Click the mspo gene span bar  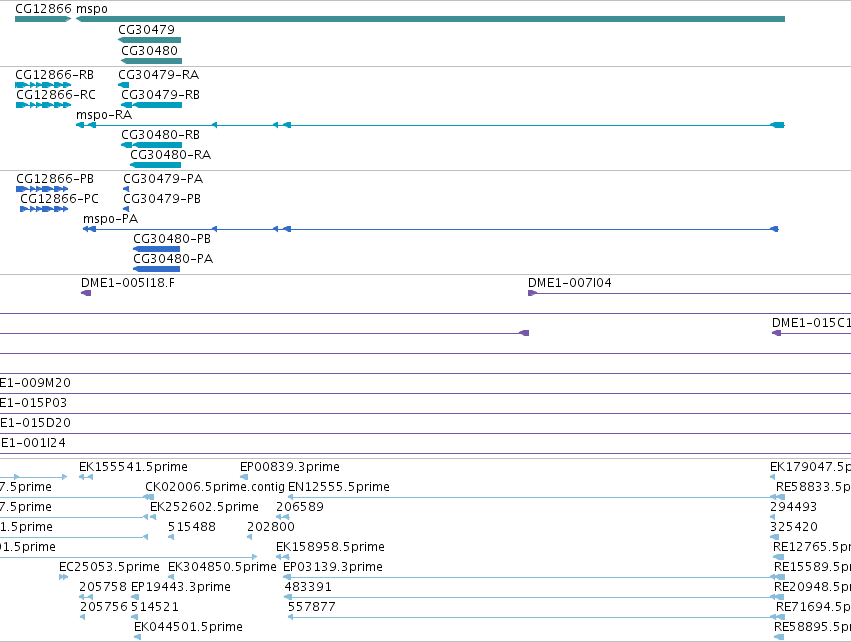coord(430,19)
